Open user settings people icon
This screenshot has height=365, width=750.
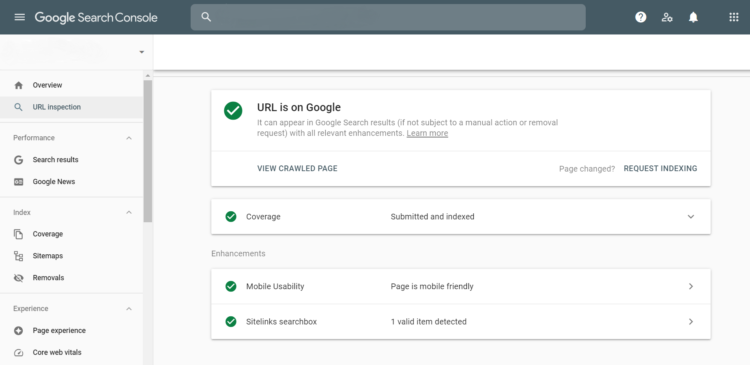tap(667, 17)
